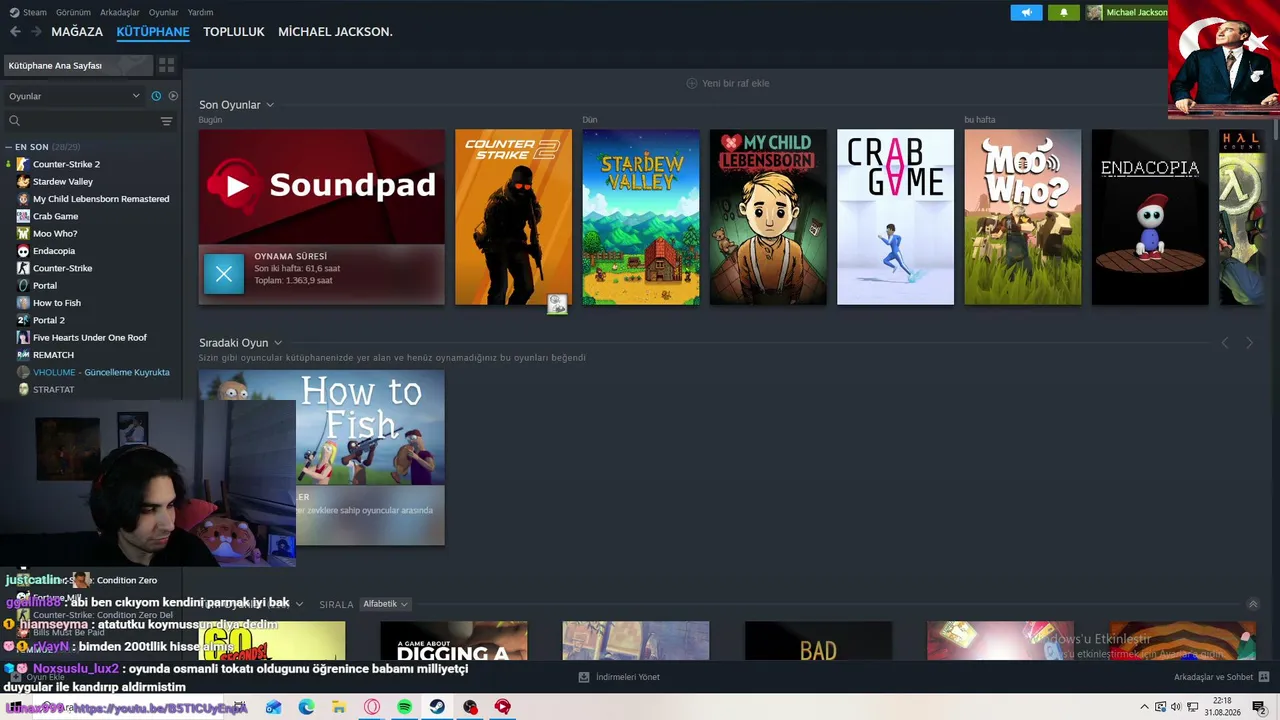Switch library to grid collections view

[167, 65]
